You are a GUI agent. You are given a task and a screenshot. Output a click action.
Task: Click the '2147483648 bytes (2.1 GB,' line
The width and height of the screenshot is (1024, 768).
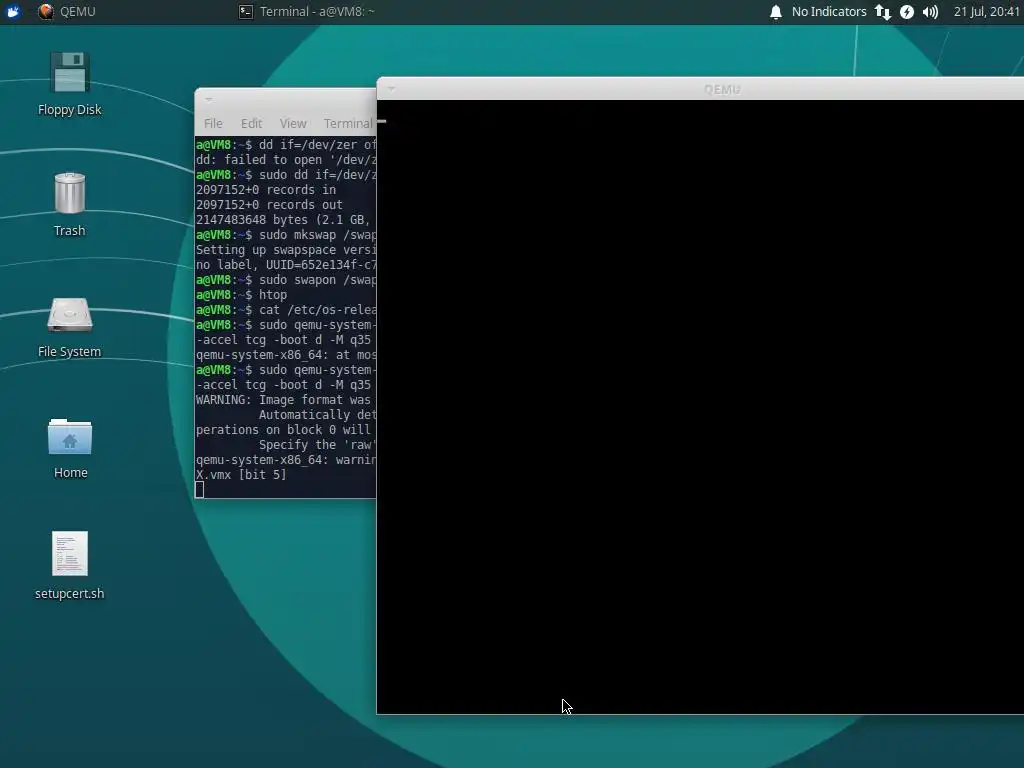pyautogui.click(x=285, y=219)
